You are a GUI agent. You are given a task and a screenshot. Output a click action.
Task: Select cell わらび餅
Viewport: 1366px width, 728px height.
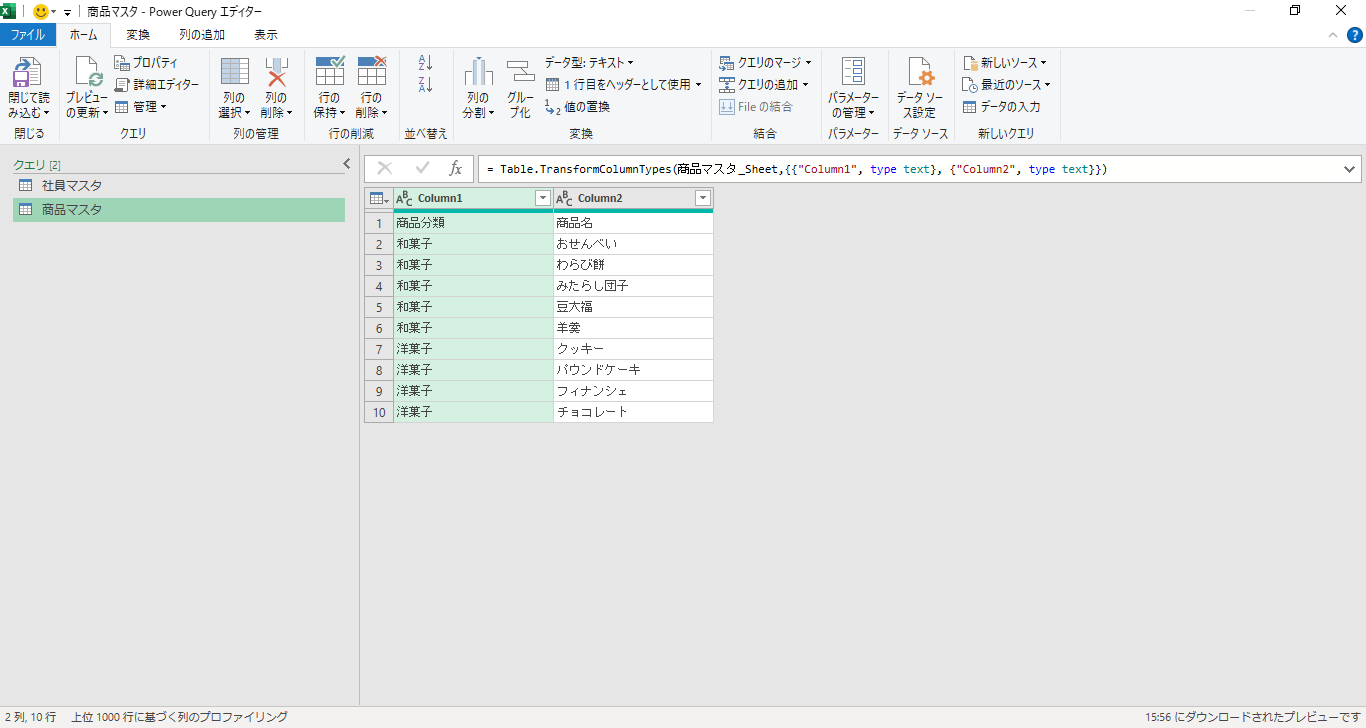[x=633, y=265]
